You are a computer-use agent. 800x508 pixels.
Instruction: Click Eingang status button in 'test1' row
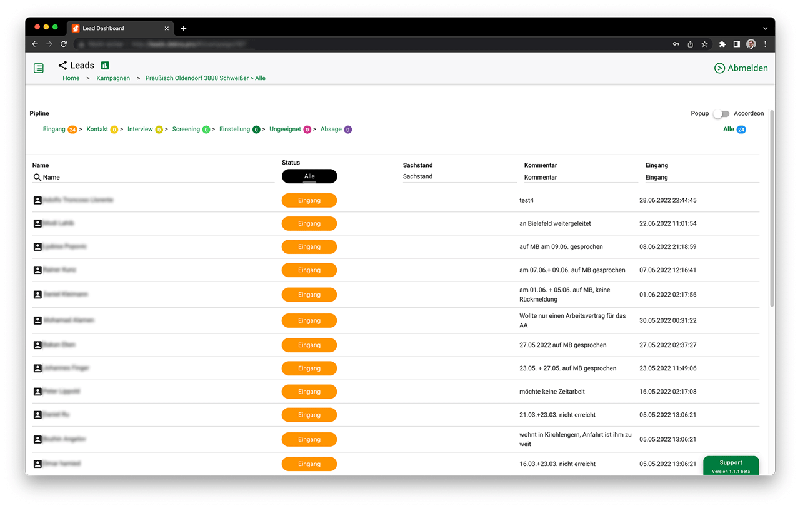pos(309,200)
